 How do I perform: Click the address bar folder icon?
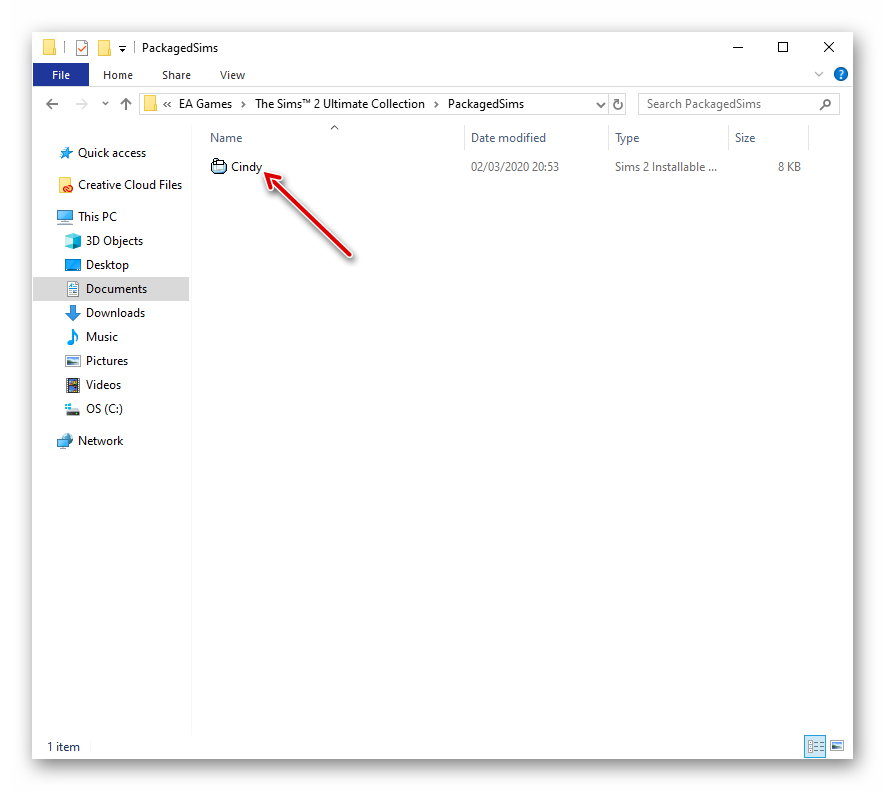[150, 104]
